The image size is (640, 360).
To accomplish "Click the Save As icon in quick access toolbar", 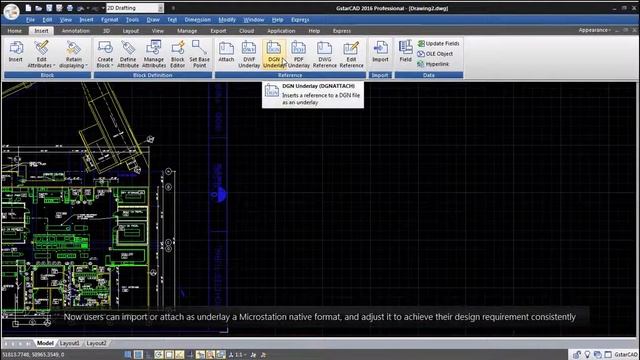I will (59, 8).
